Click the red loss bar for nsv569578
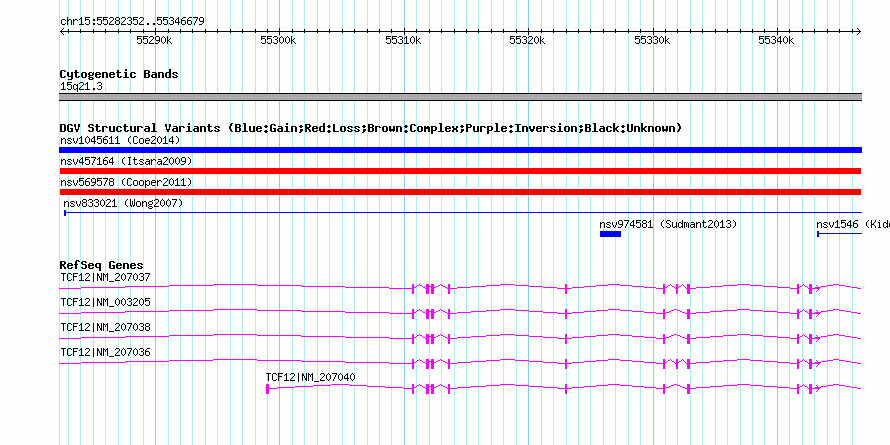 [460, 192]
